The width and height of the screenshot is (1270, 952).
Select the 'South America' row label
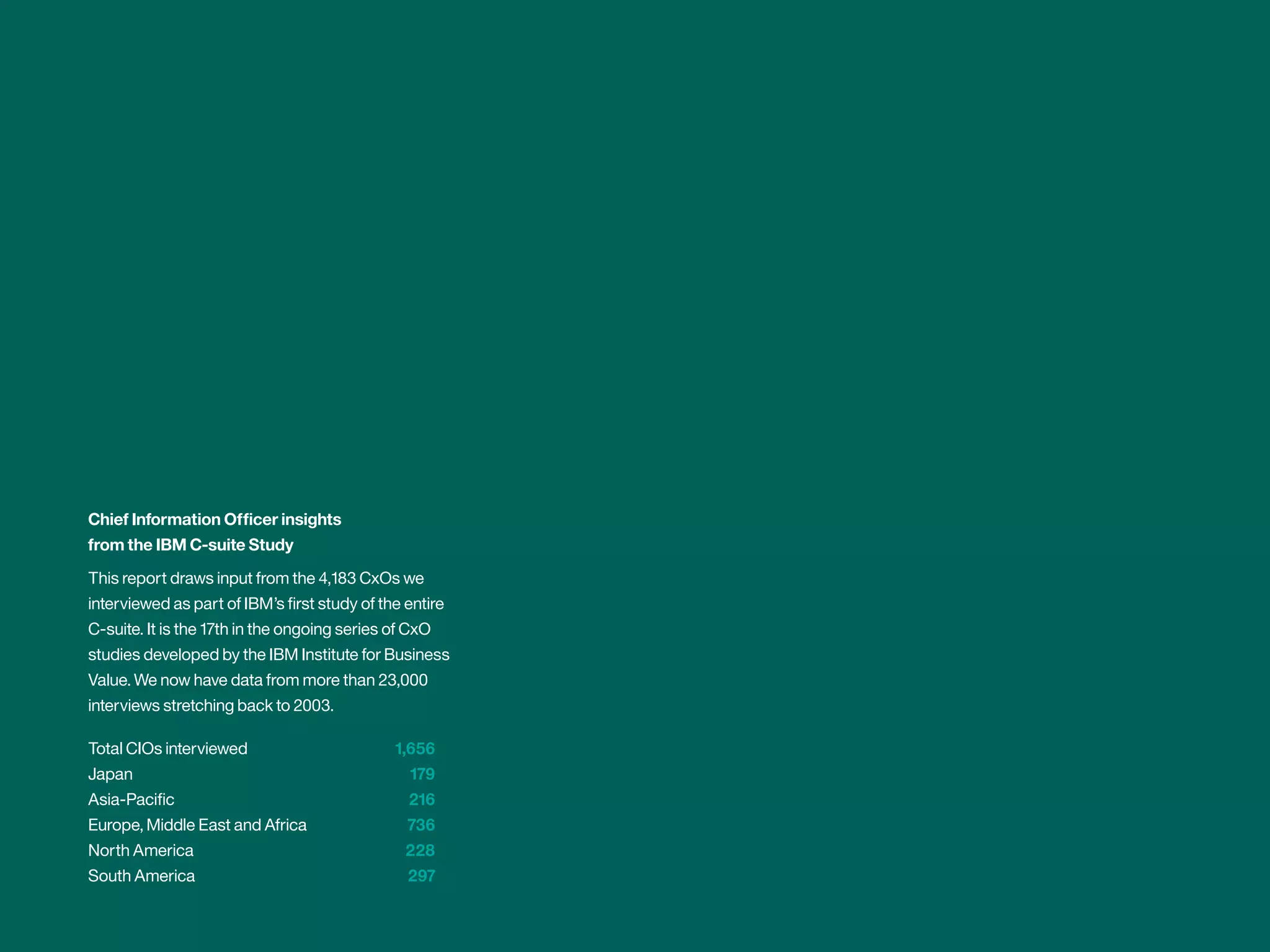pos(141,876)
